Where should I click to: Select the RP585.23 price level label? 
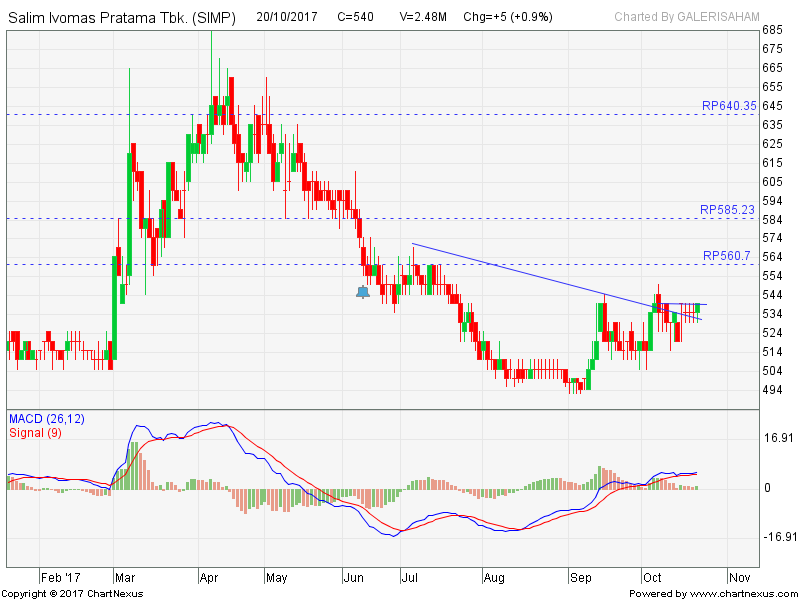tap(728, 210)
